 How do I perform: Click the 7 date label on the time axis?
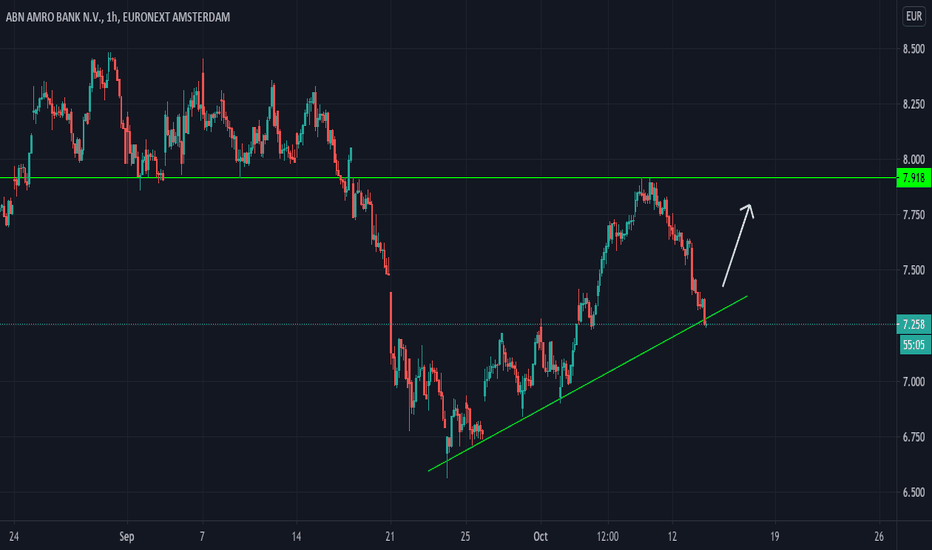[x=202, y=536]
